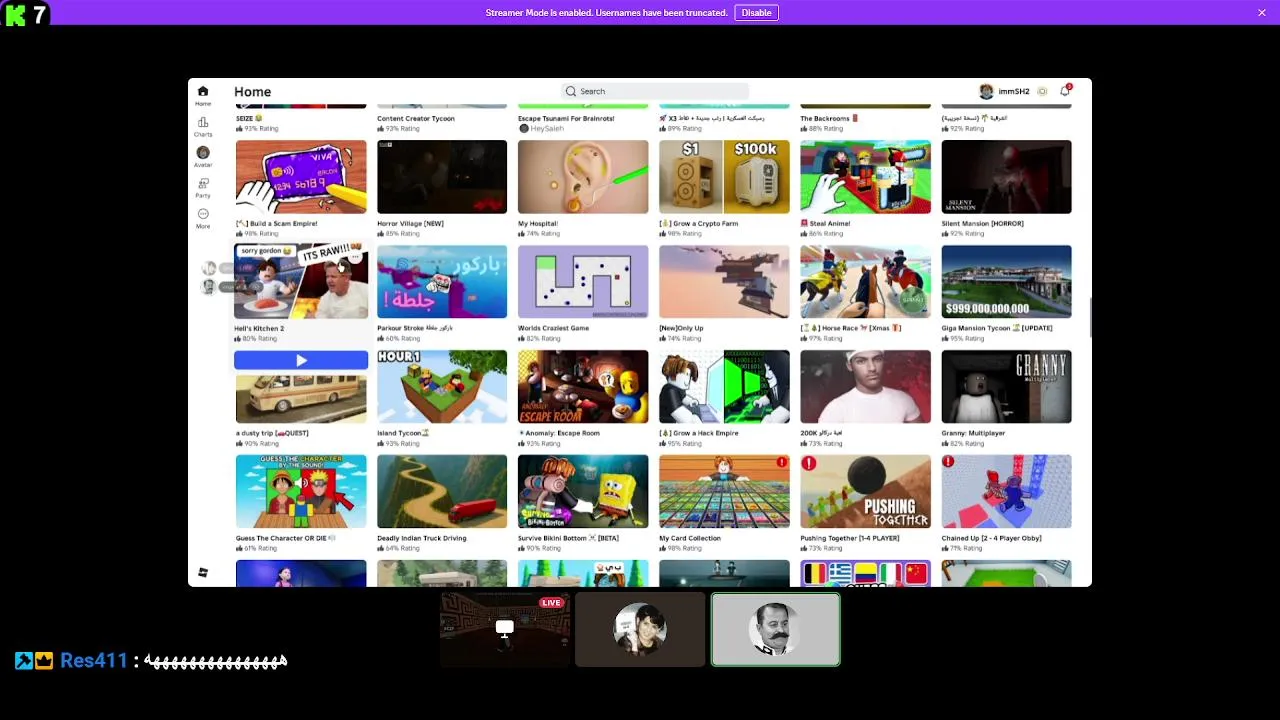Open Deadly Indian Truck Driving thumbnail

coord(442,492)
